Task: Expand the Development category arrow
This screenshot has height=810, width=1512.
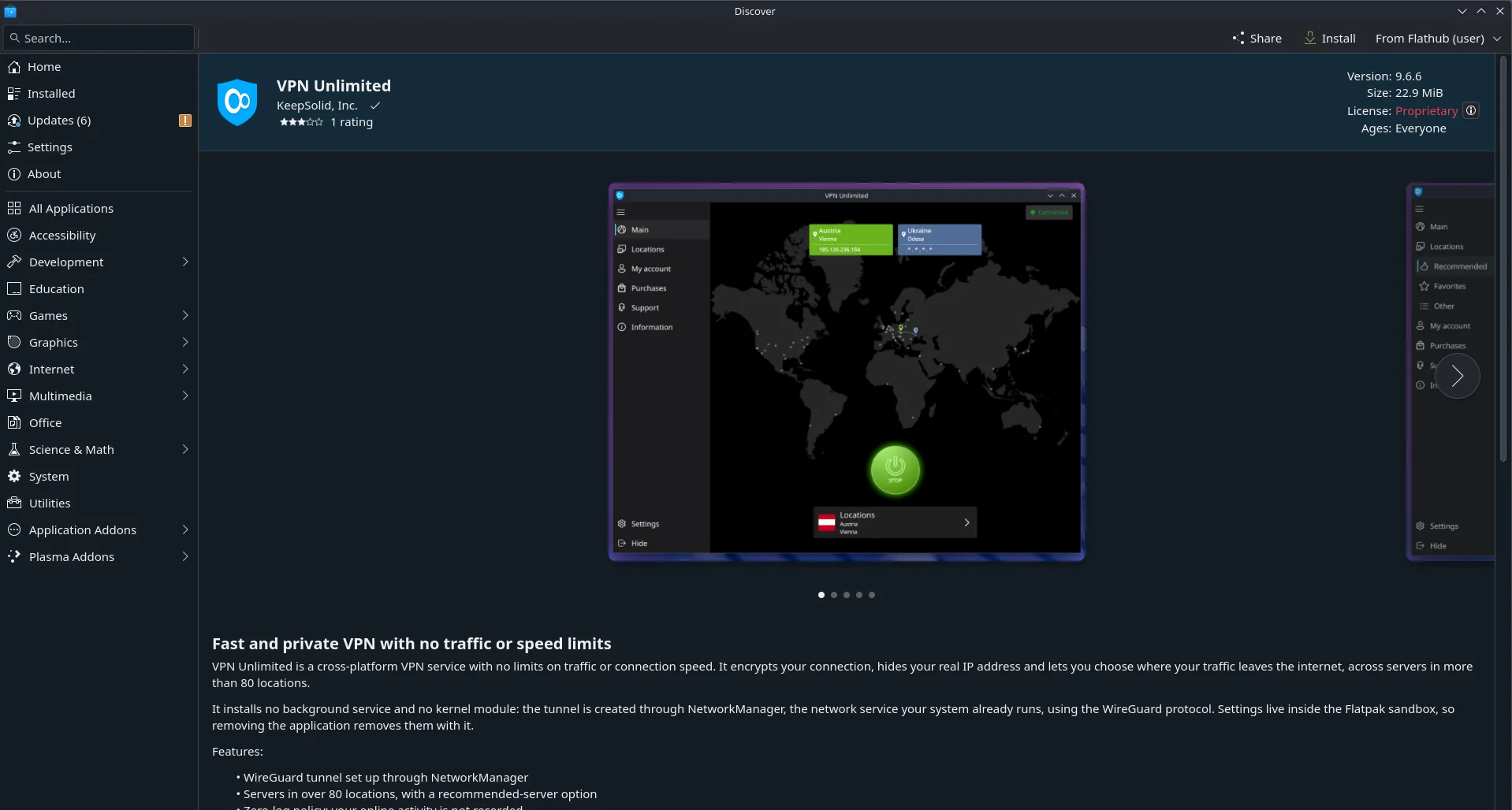Action: [x=185, y=262]
